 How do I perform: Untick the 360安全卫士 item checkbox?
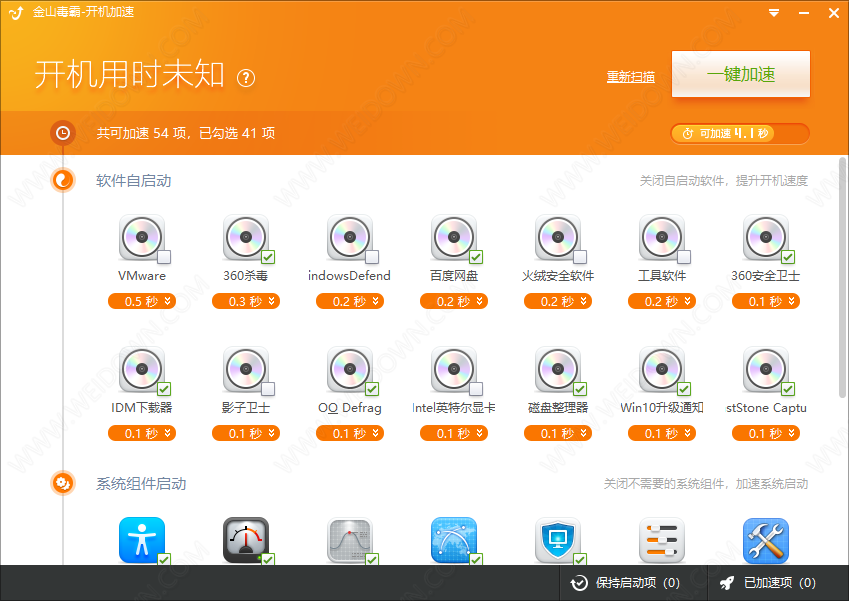coord(788,257)
